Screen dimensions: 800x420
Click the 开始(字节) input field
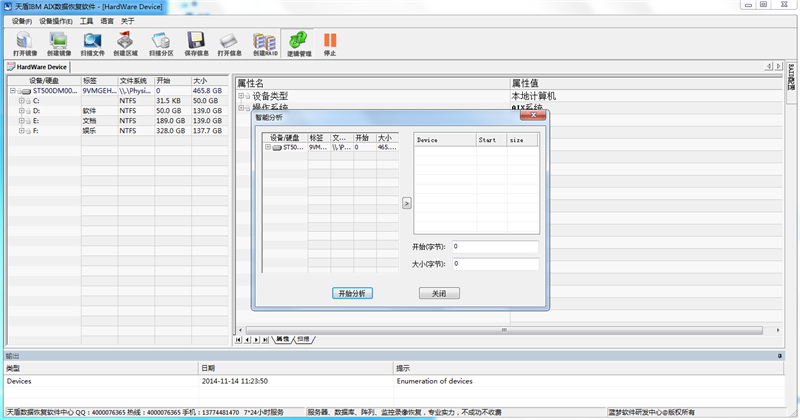coord(495,246)
